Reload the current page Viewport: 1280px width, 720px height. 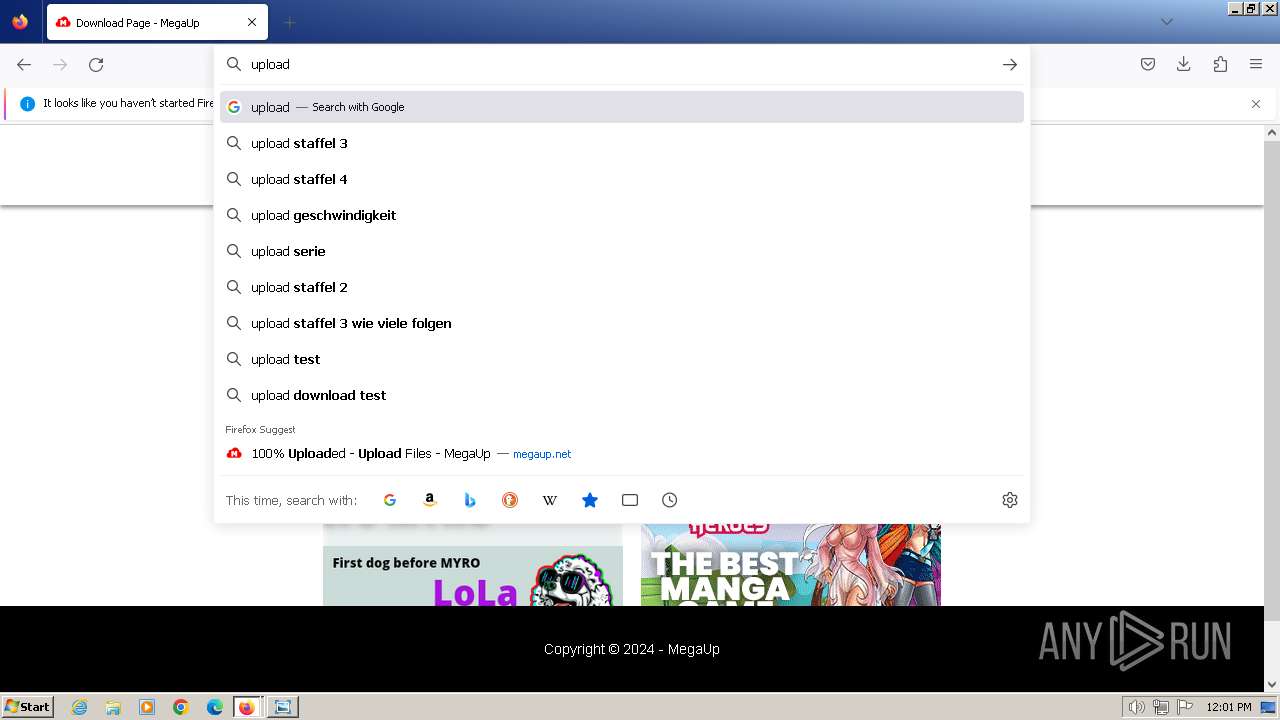pos(96,64)
